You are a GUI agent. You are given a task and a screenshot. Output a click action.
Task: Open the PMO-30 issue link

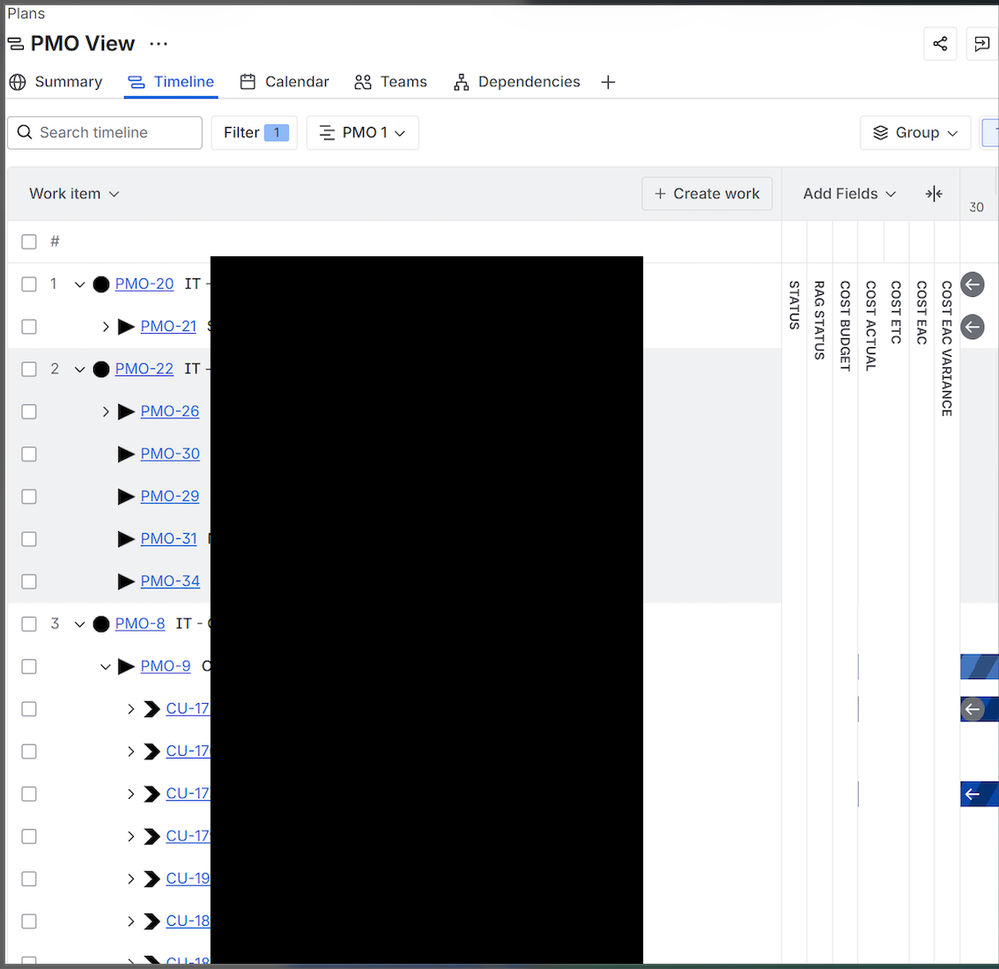click(x=170, y=454)
